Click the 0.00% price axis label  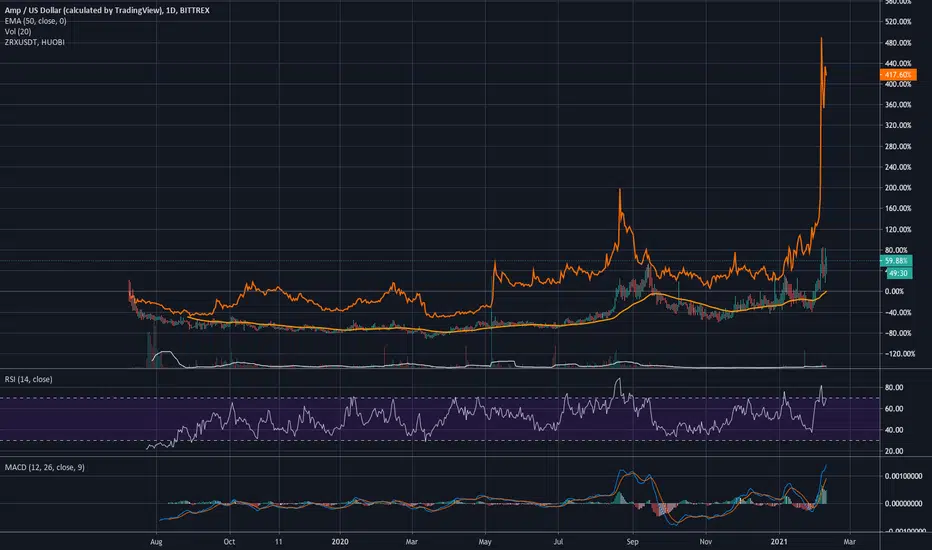(895, 291)
